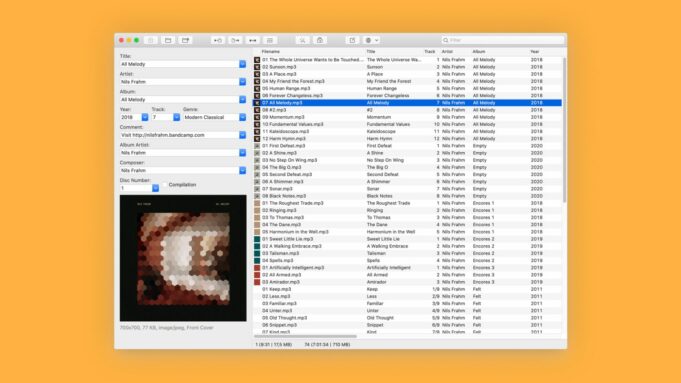Select the row 02 A Walking Embrace.mp3
This screenshot has width=681, height=383.
[x=407, y=246]
